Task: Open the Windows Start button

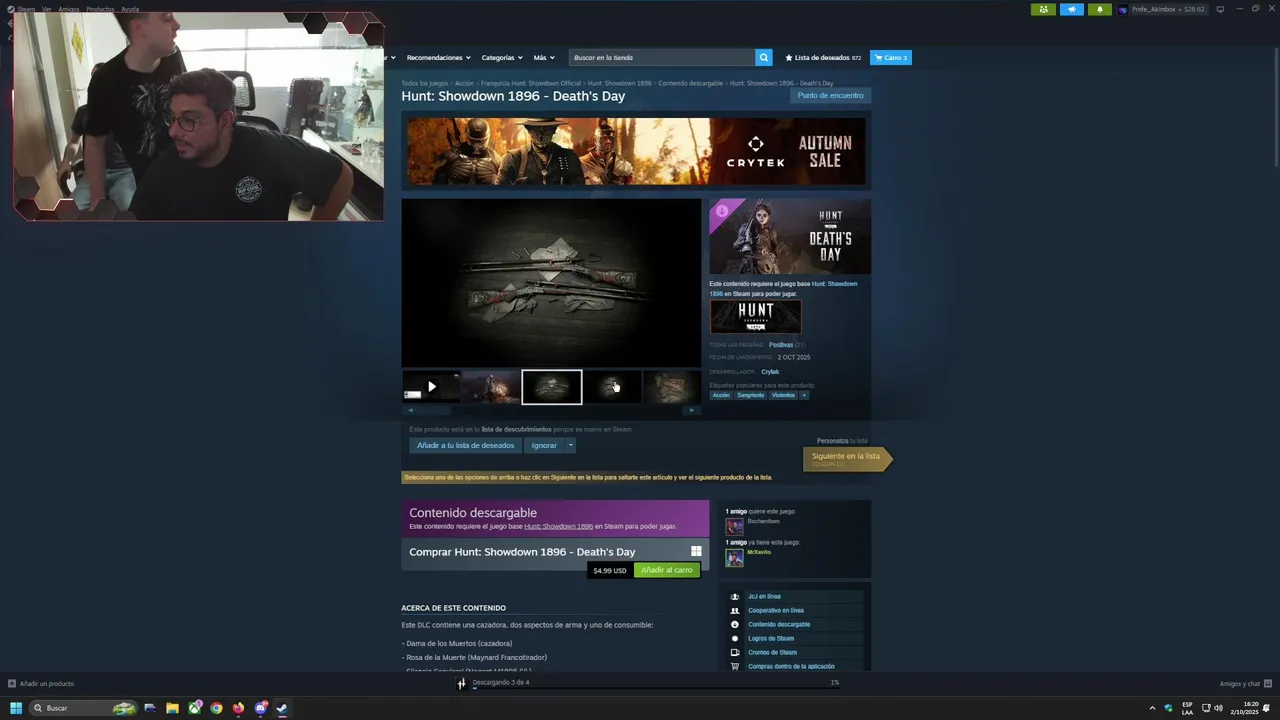Action: [16, 708]
